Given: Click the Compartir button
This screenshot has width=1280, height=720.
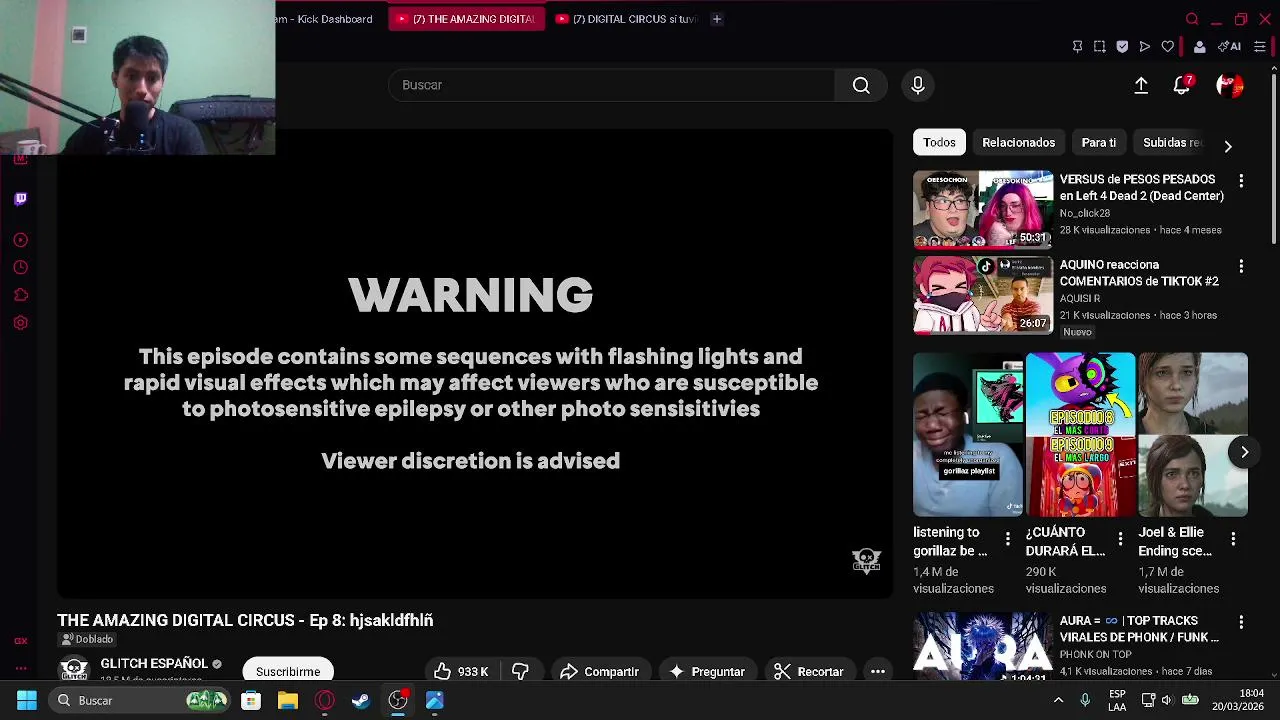Looking at the screenshot, I should pyautogui.click(x=599, y=671).
